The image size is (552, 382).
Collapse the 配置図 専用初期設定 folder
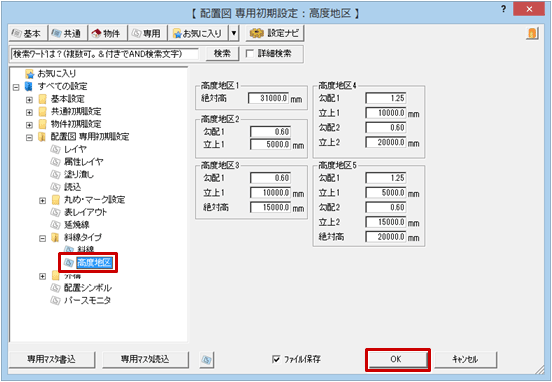30,137
